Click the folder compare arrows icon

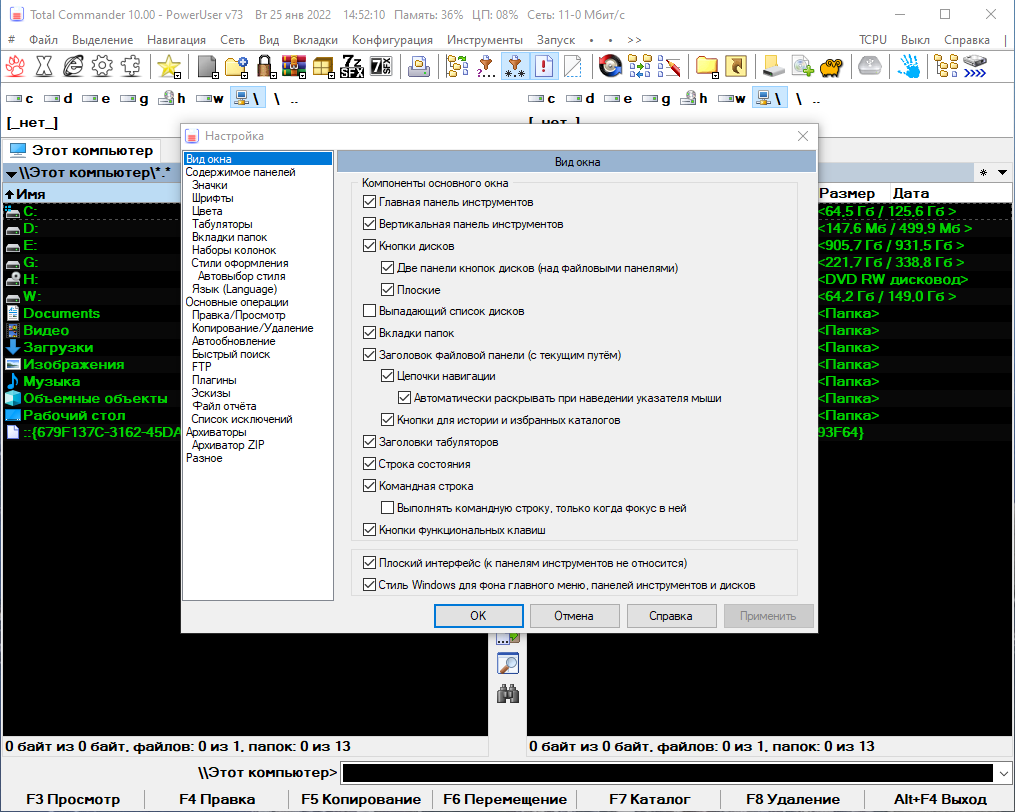tap(640, 66)
